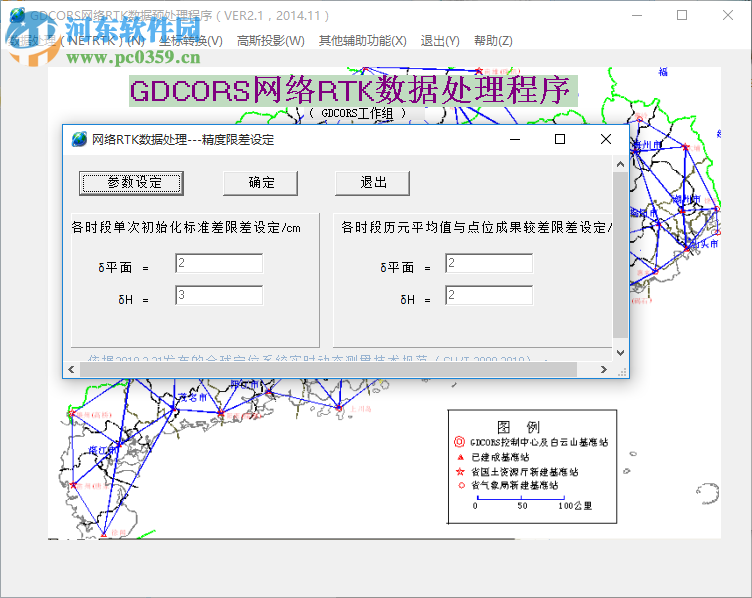This screenshot has height=598, width=752.
Task: Minimize the main GDCORS window
Action: [x=637, y=15]
